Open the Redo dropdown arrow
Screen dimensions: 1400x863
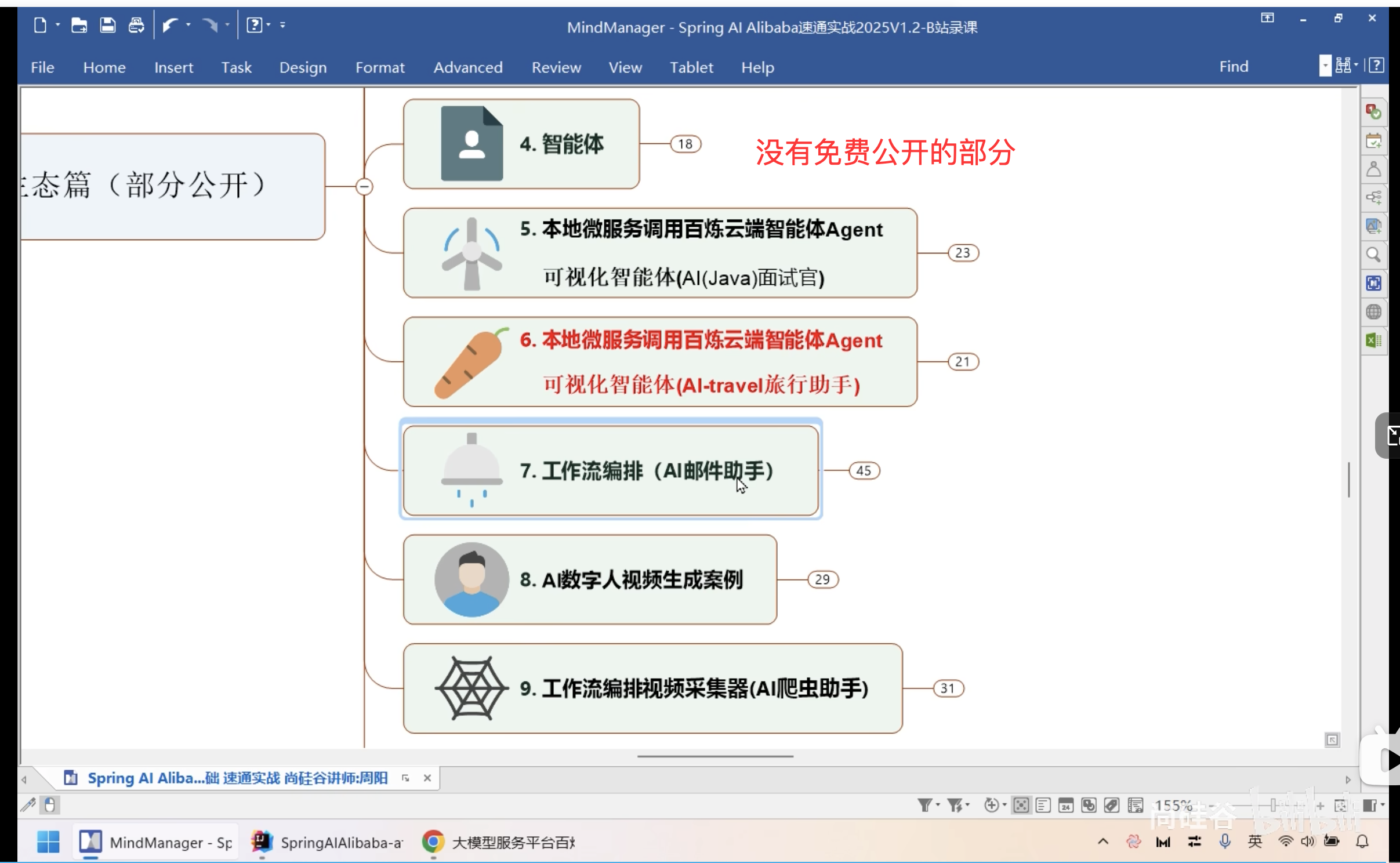click(227, 24)
